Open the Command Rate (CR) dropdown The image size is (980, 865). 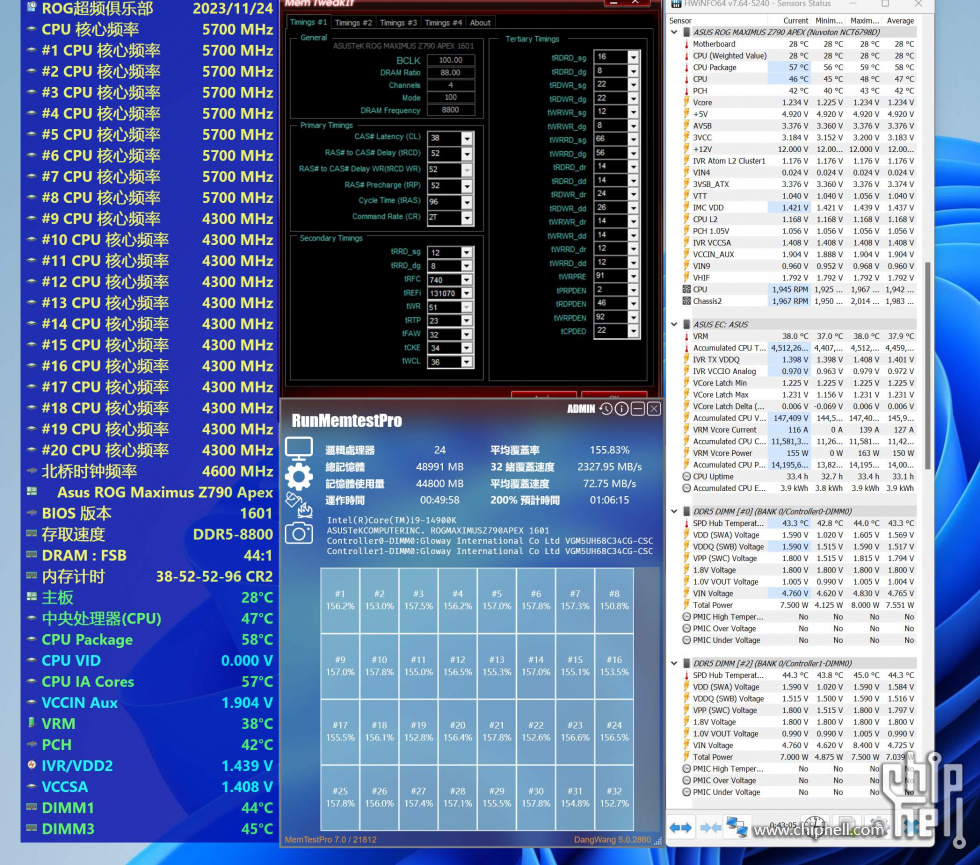[x=467, y=218]
